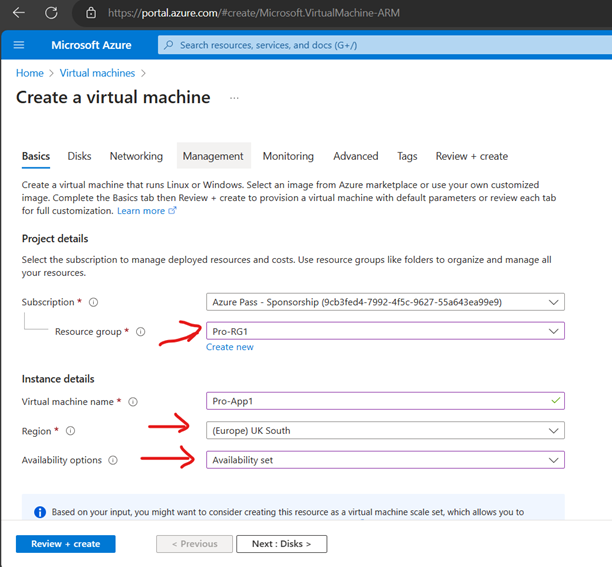This screenshot has height=567, width=612.
Task: Open the Azure portal hamburger menu
Action: coord(19,45)
